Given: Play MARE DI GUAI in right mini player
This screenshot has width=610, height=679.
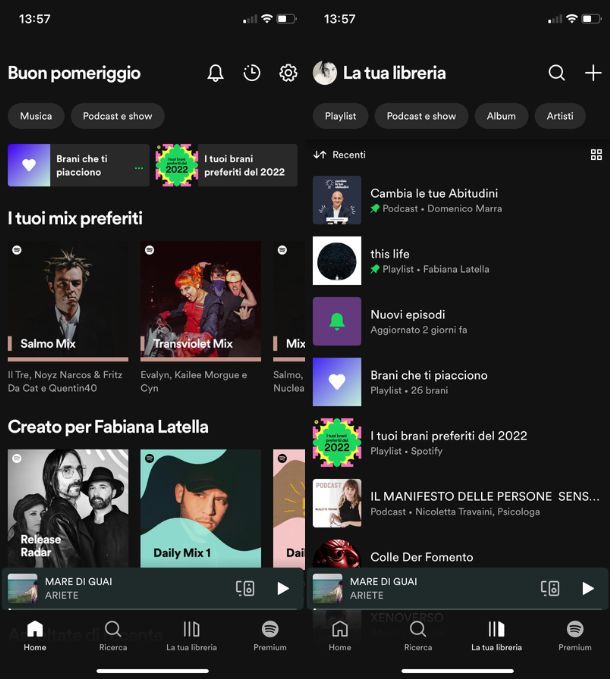Looking at the screenshot, I should pyautogui.click(x=587, y=588).
